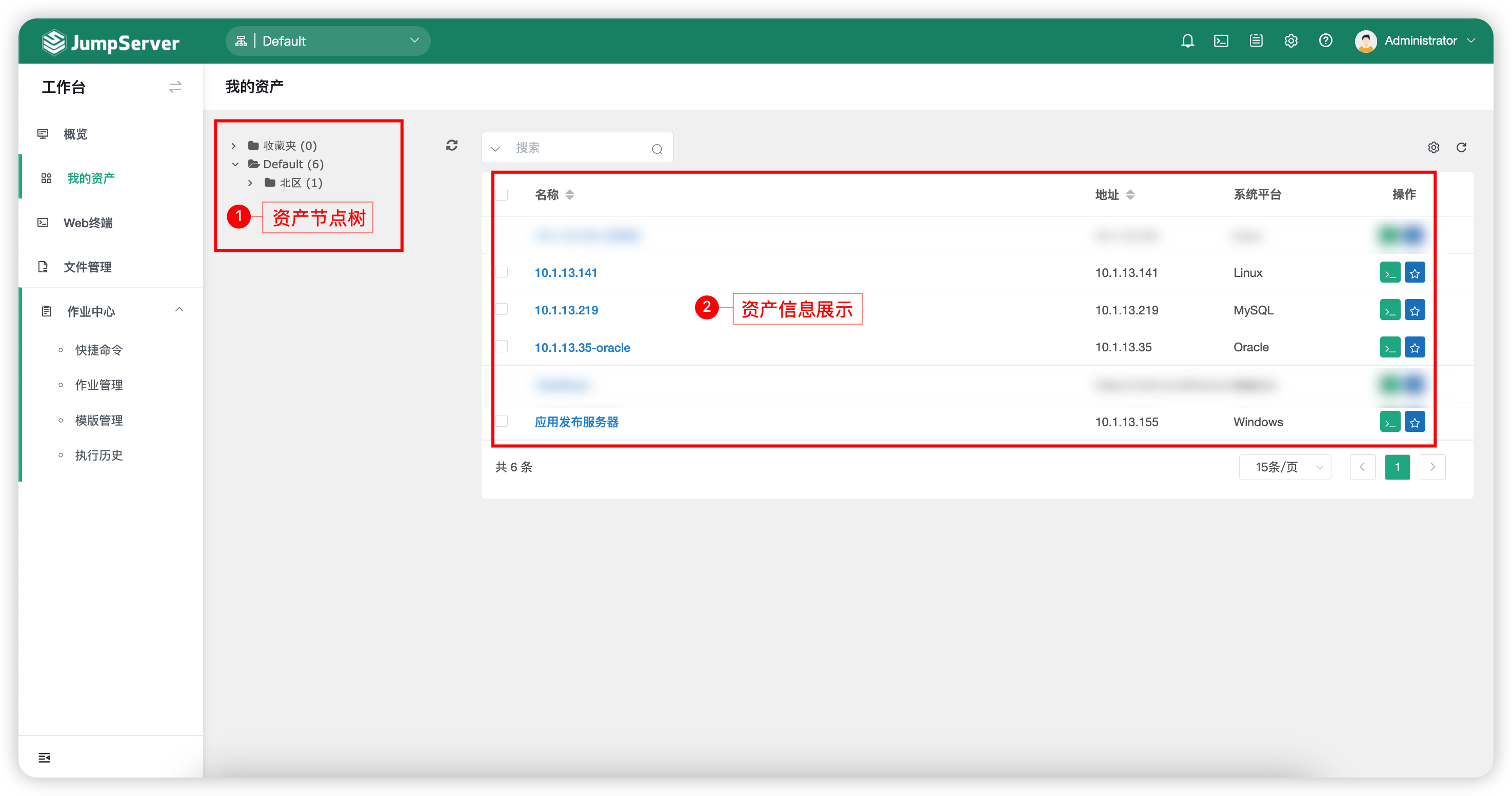The image size is (1512, 796).
Task: Open the 10.1.13.141 asset link
Action: [x=565, y=273]
